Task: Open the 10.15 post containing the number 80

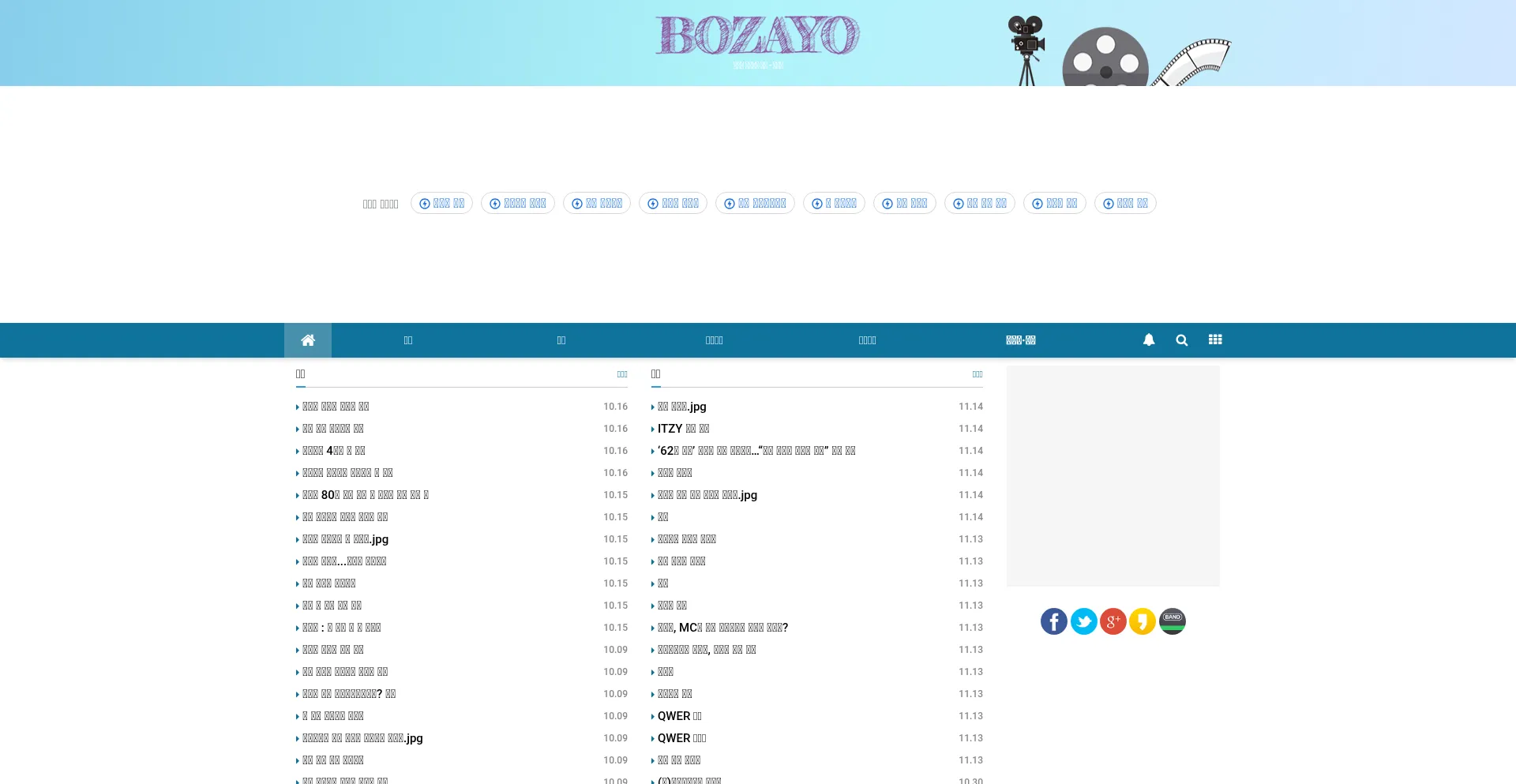Action: tap(366, 495)
